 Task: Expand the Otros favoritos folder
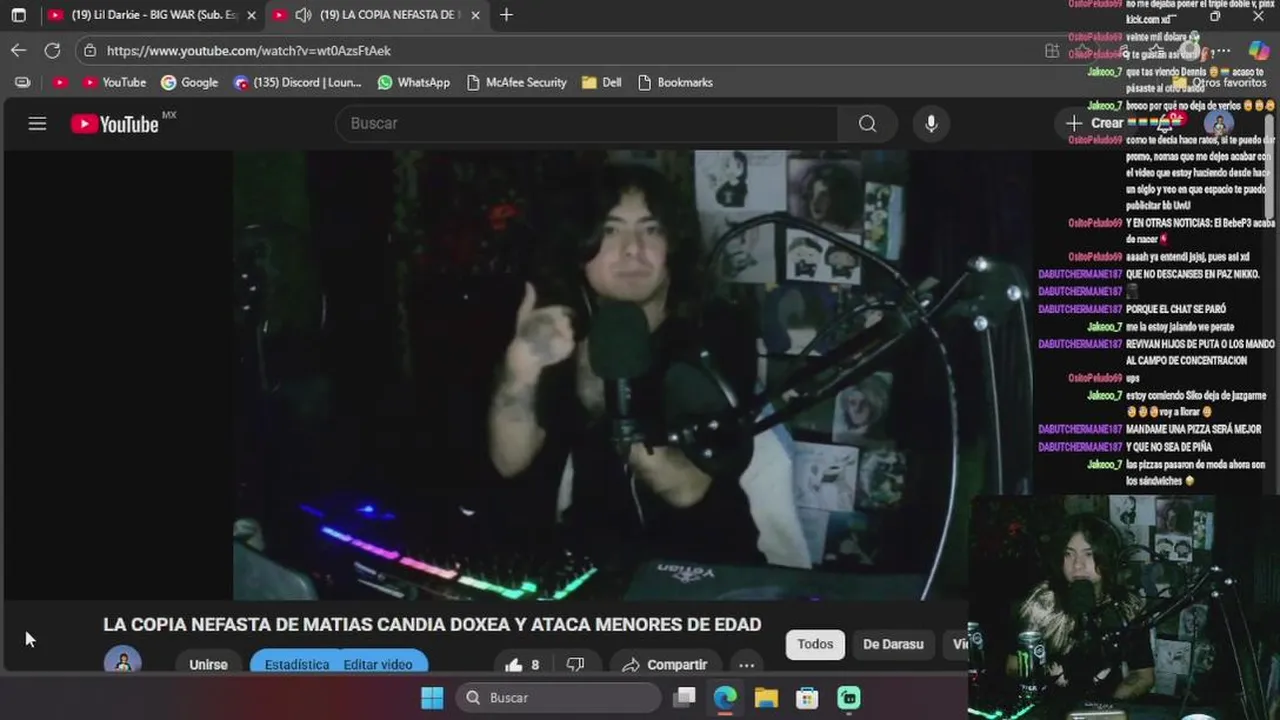[1219, 82]
